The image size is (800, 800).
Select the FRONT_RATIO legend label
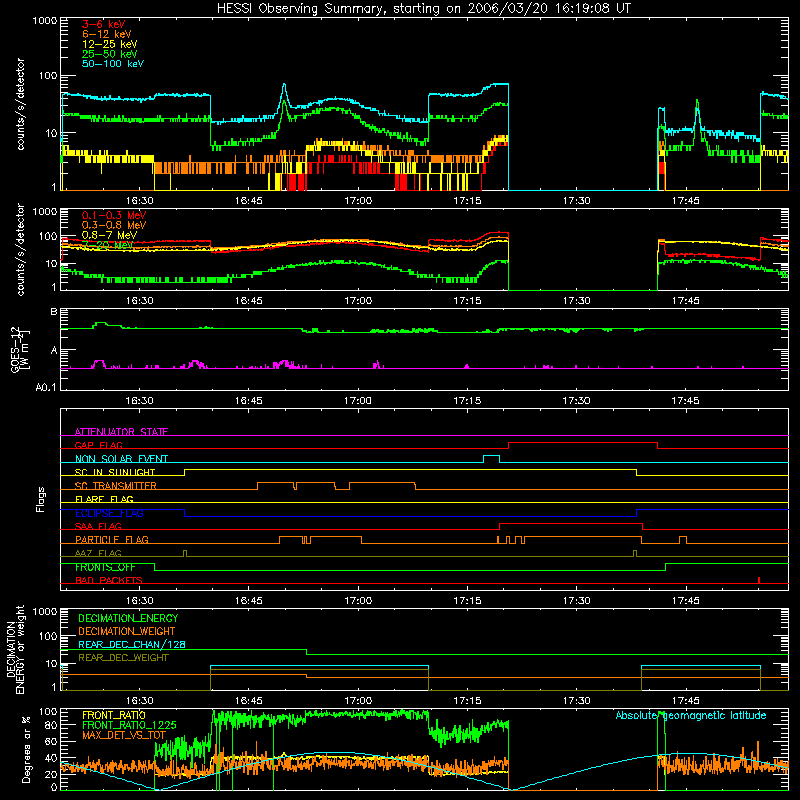[x=114, y=715]
